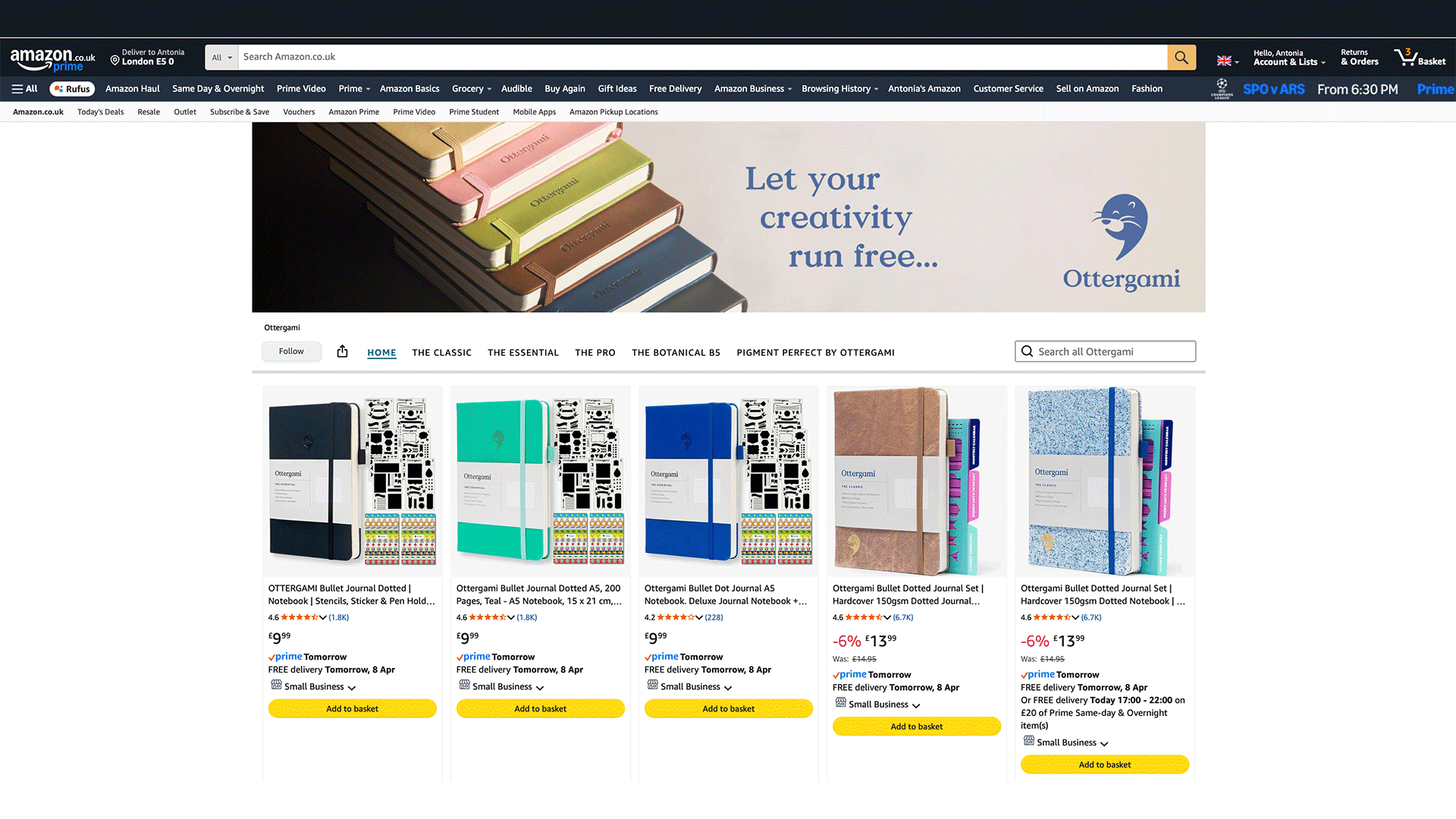Click the 6.7K ratings link of brown journal
The height and width of the screenshot is (819, 1456).
[x=902, y=617]
